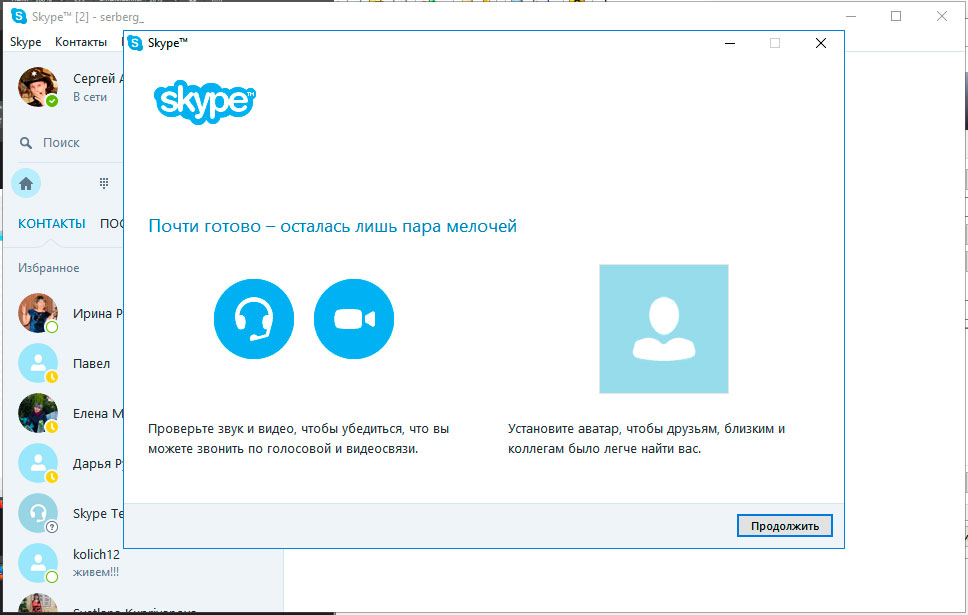This screenshot has height=615, width=968.
Task: Click the search magnifier icon
Action: point(25,143)
